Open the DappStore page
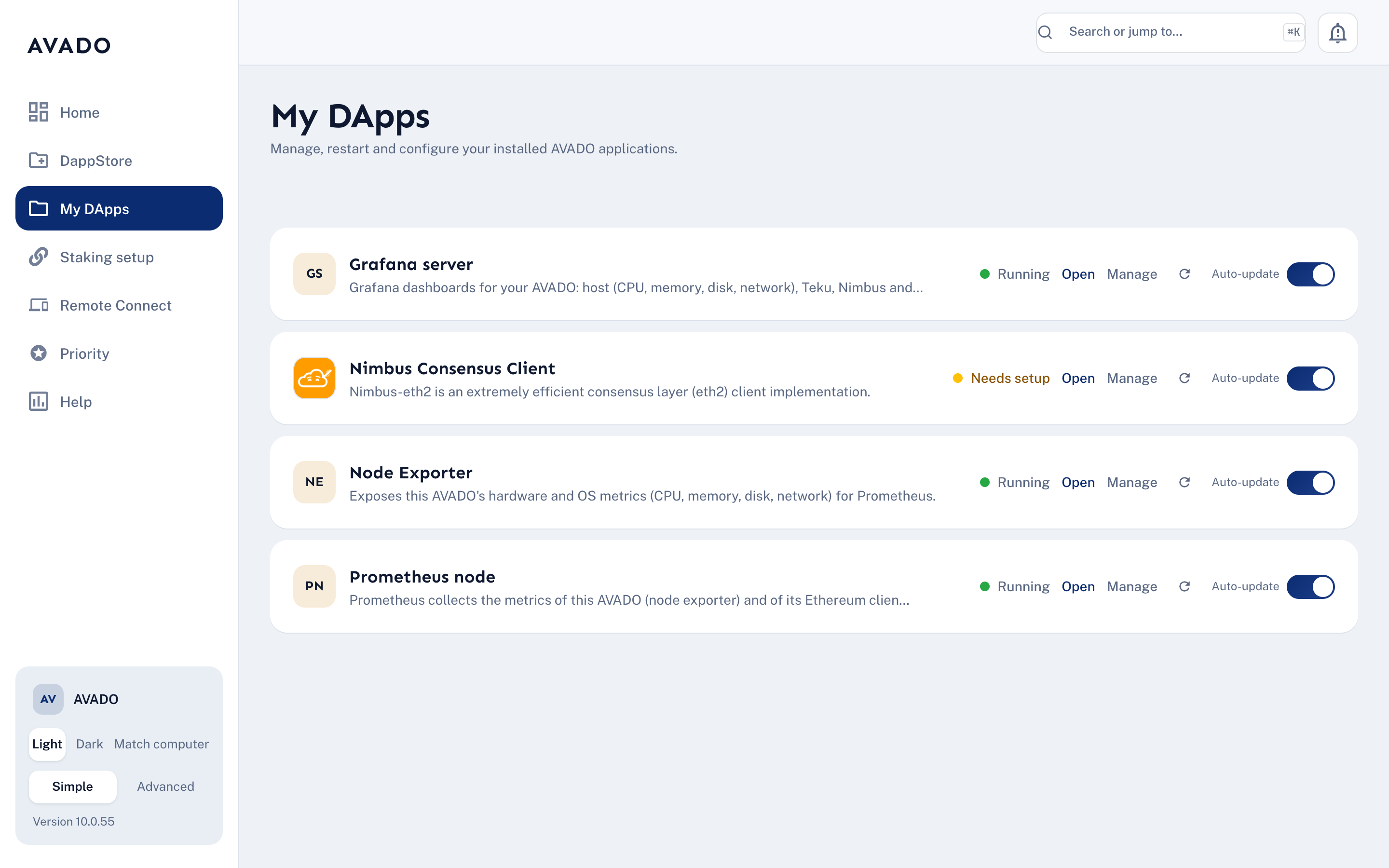The width and height of the screenshot is (1389, 868). click(119, 160)
